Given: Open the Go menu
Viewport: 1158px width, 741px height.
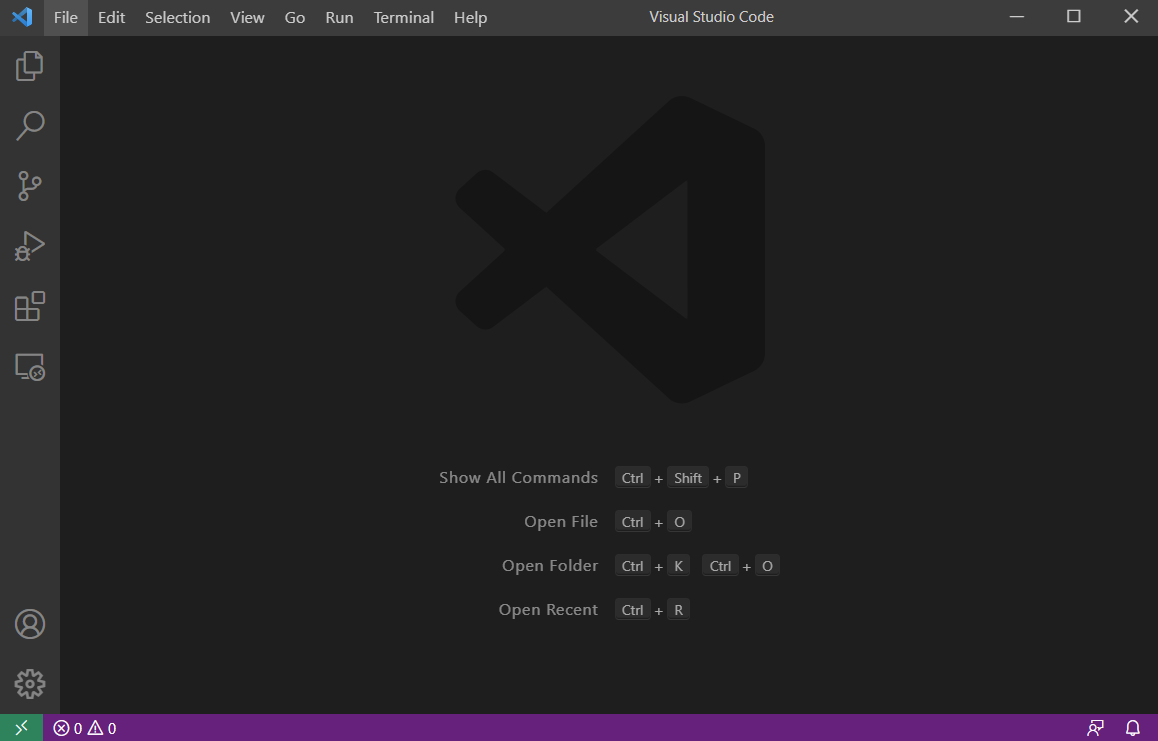Looking at the screenshot, I should click(294, 17).
